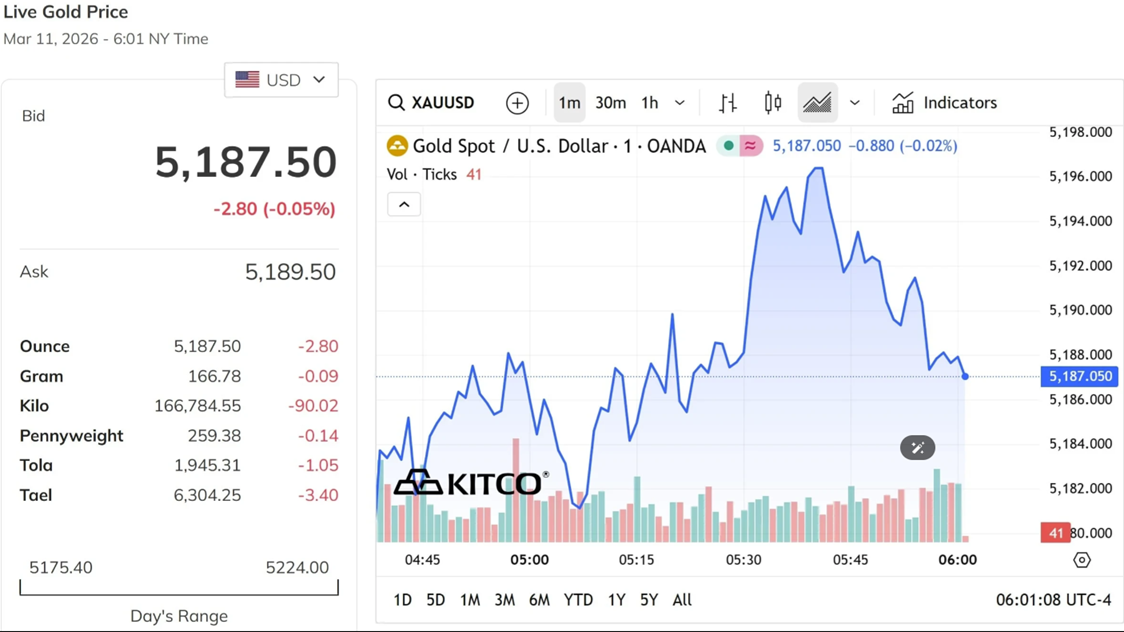The image size is (1124, 632).
Task: Click the Gold Spot symbol logo
Action: pyautogui.click(x=397, y=146)
